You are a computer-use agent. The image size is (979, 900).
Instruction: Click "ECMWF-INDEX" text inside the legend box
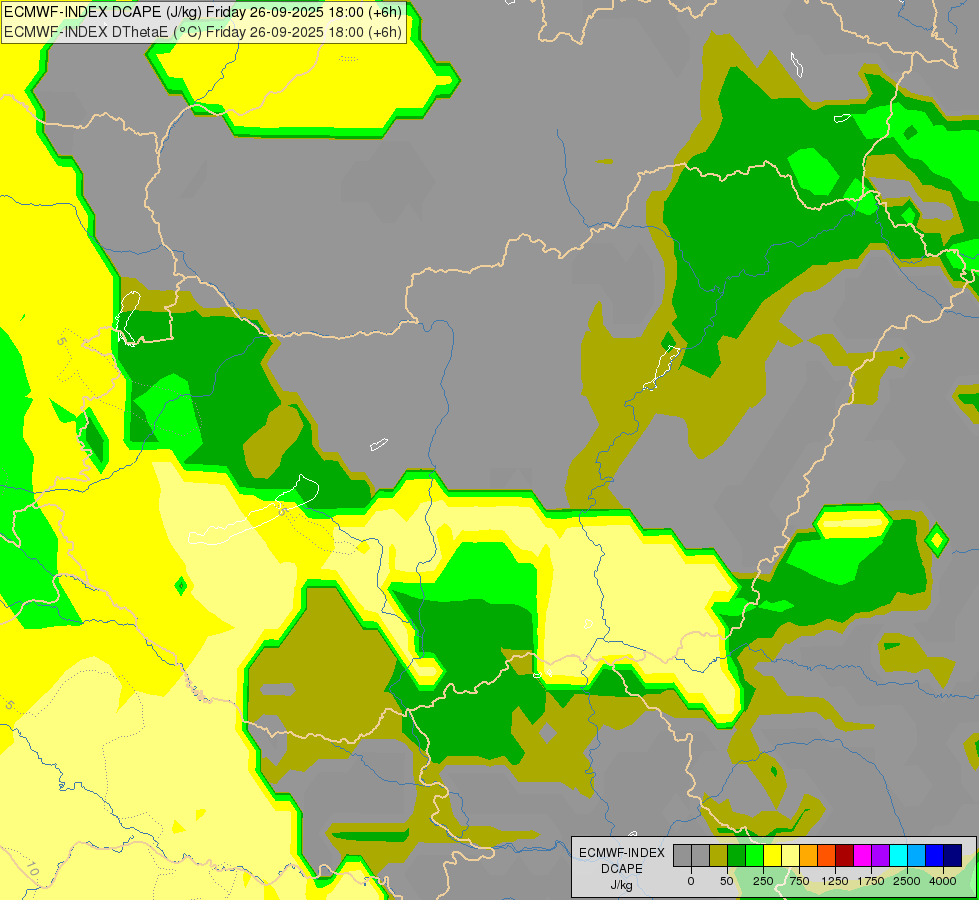pos(622,853)
